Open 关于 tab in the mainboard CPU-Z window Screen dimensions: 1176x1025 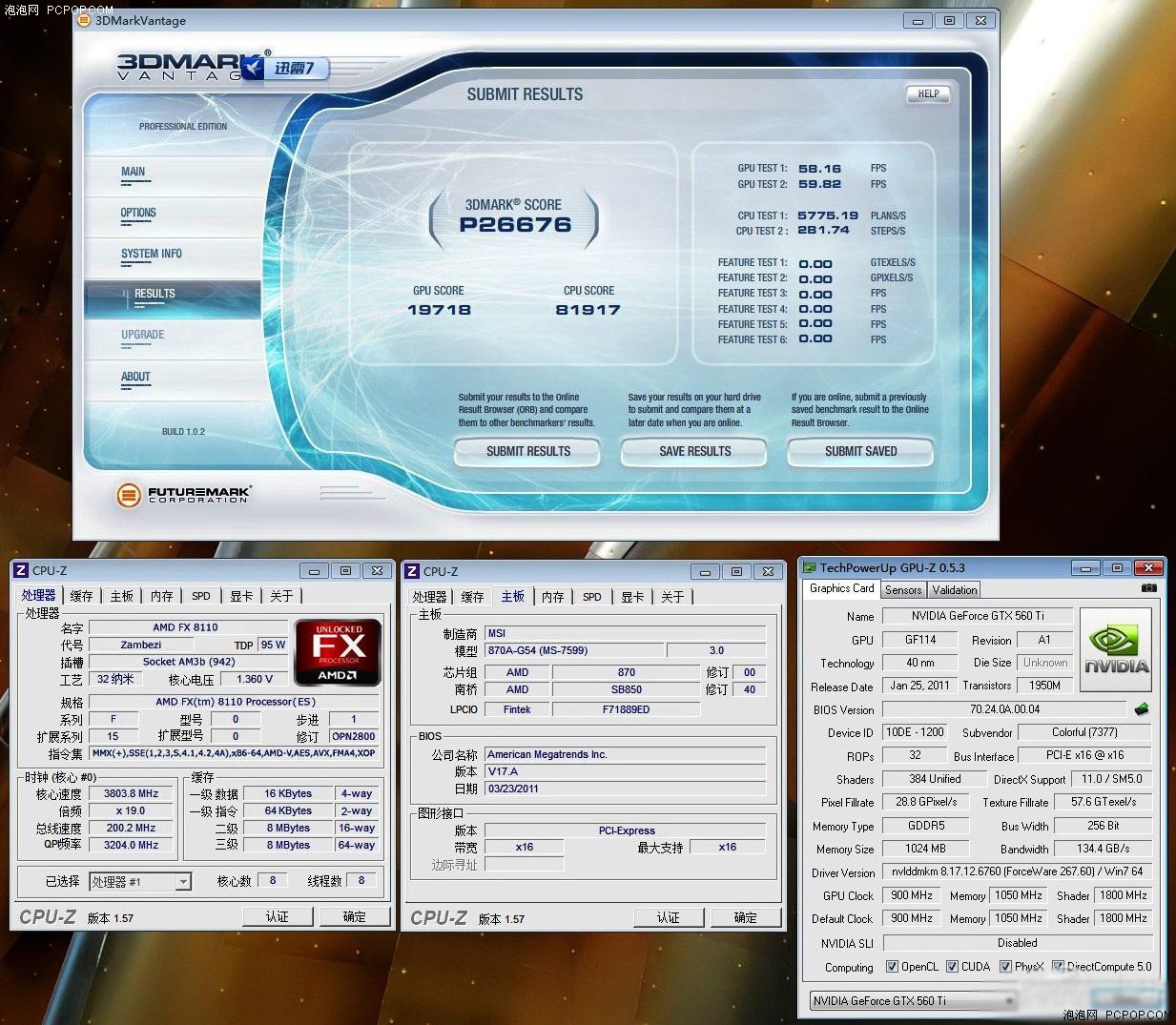pyautogui.click(x=672, y=597)
